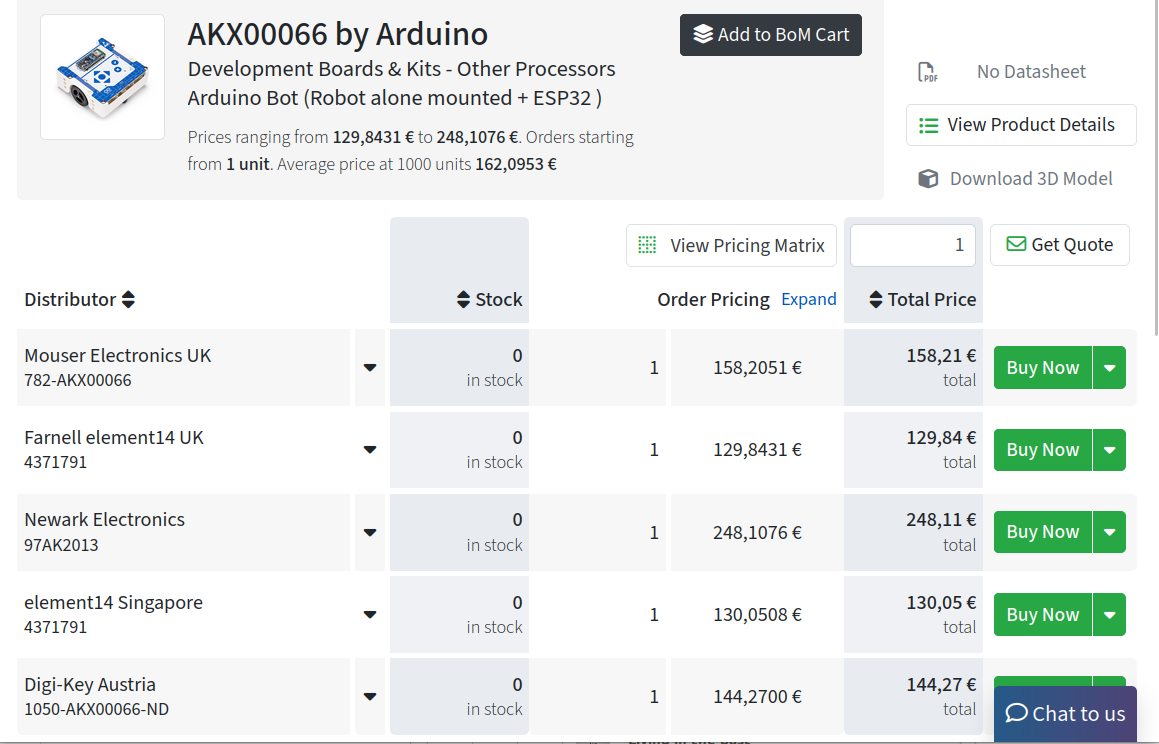This screenshot has height=744, width=1159.
Task: Sort by Total Price column arrows
Action: (876, 299)
